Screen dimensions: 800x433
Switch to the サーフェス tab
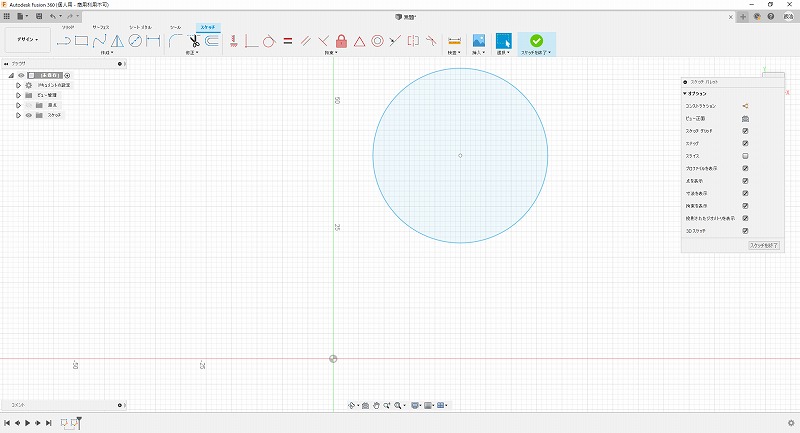coord(101,27)
